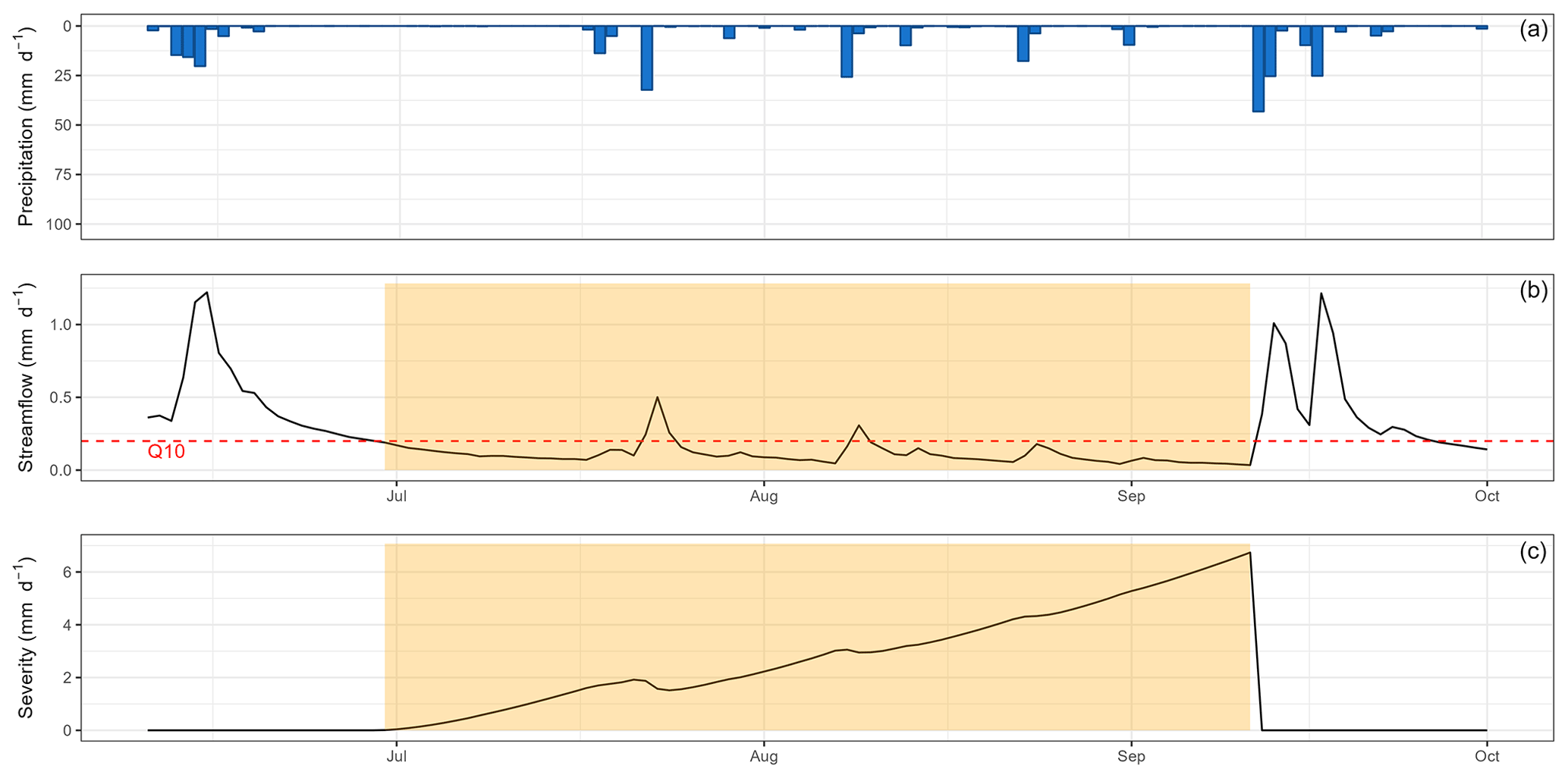1568x778 pixels.
Task: Click the severity curve's maximum peak
Action: (x=1249, y=553)
